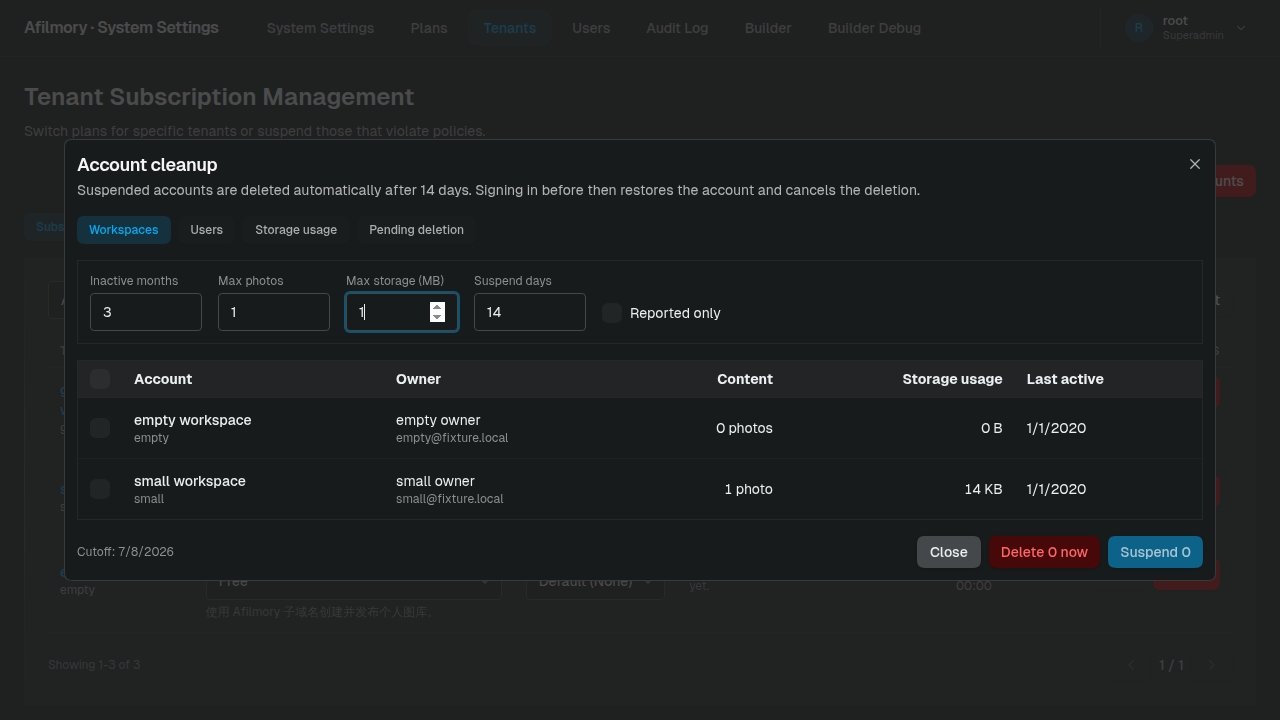1280x720 pixels.
Task: Open the Audit Log page
Action: click(x=677, y=28)
